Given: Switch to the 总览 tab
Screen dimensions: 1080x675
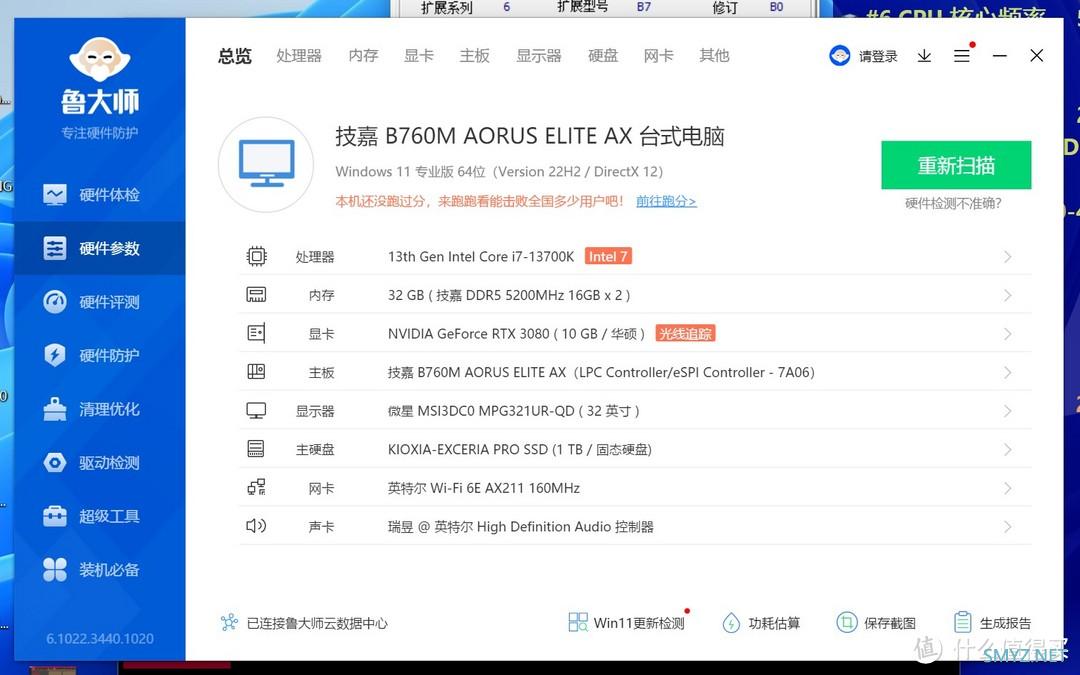Looking at the screenshot, I should 235,56.
